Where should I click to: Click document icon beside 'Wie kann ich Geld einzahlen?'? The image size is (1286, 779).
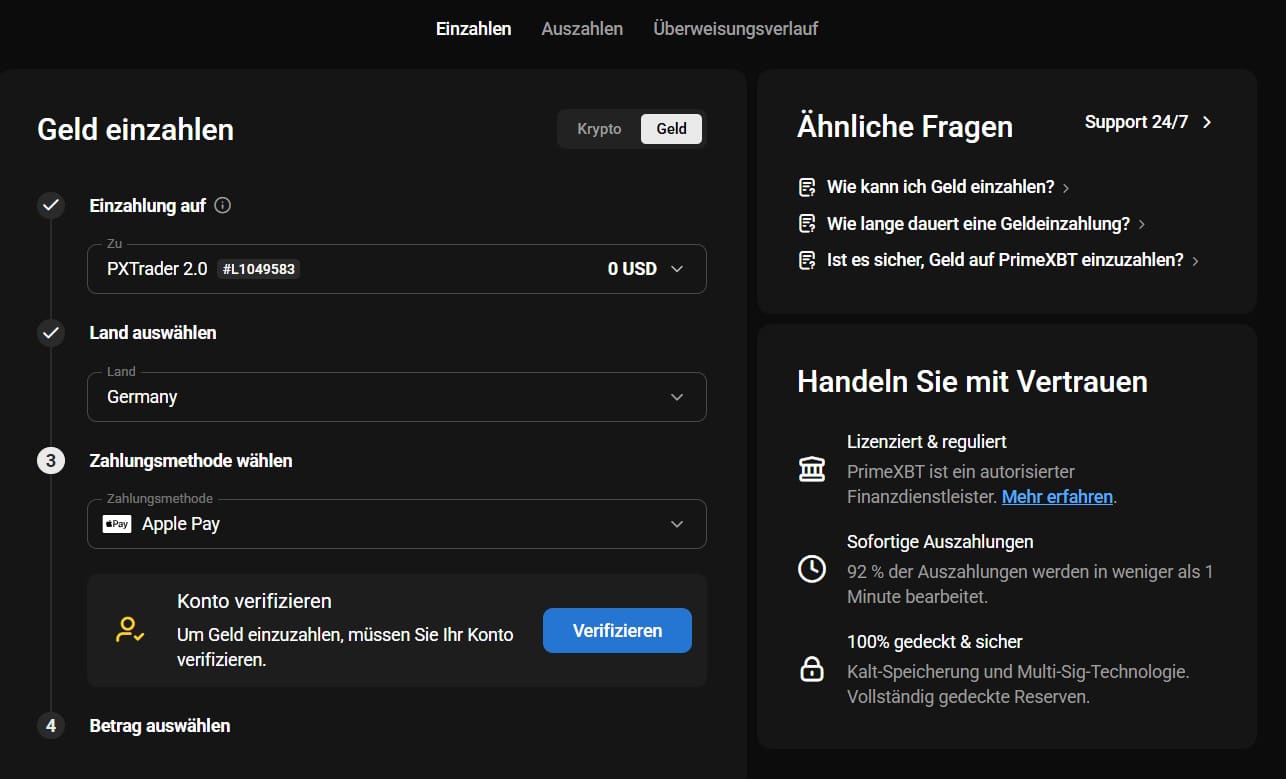pyautogui.click(x=807, y=187)
